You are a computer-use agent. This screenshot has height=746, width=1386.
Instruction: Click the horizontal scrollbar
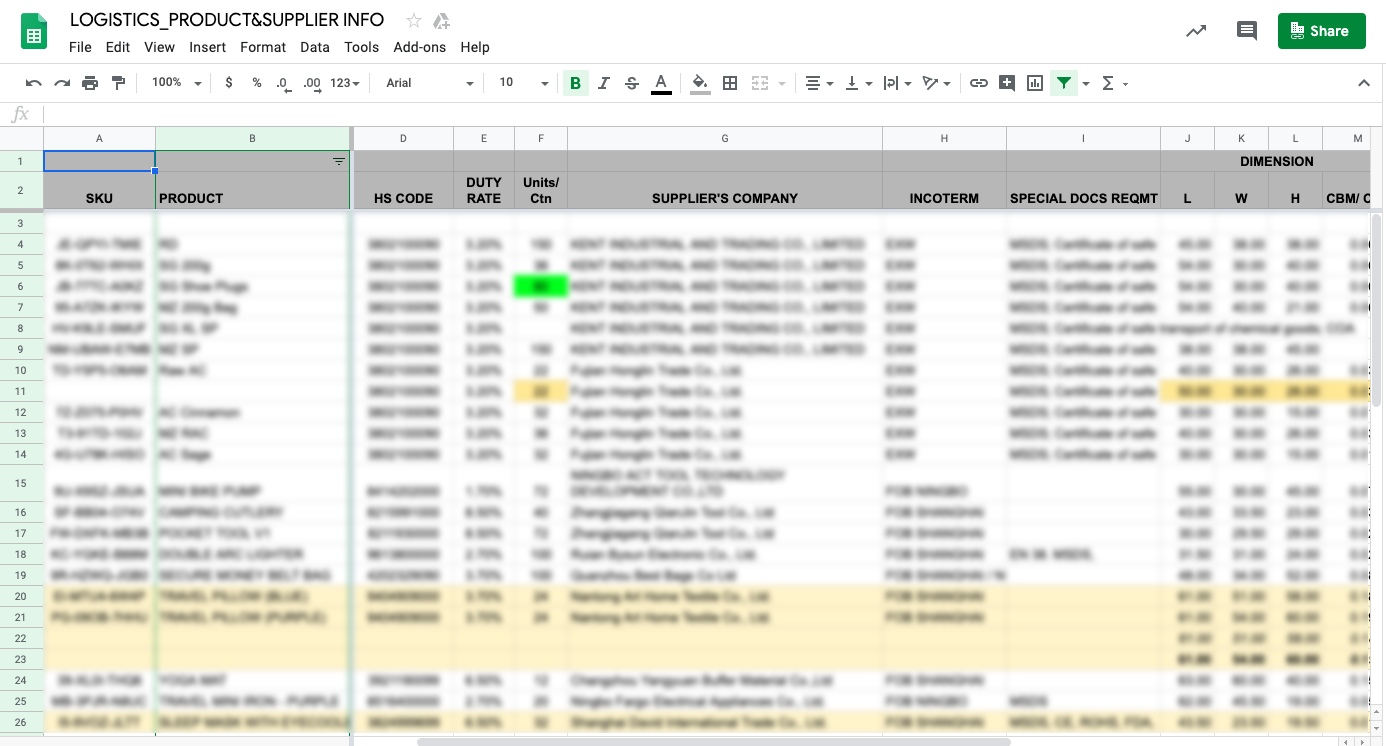tap(714, 742)
